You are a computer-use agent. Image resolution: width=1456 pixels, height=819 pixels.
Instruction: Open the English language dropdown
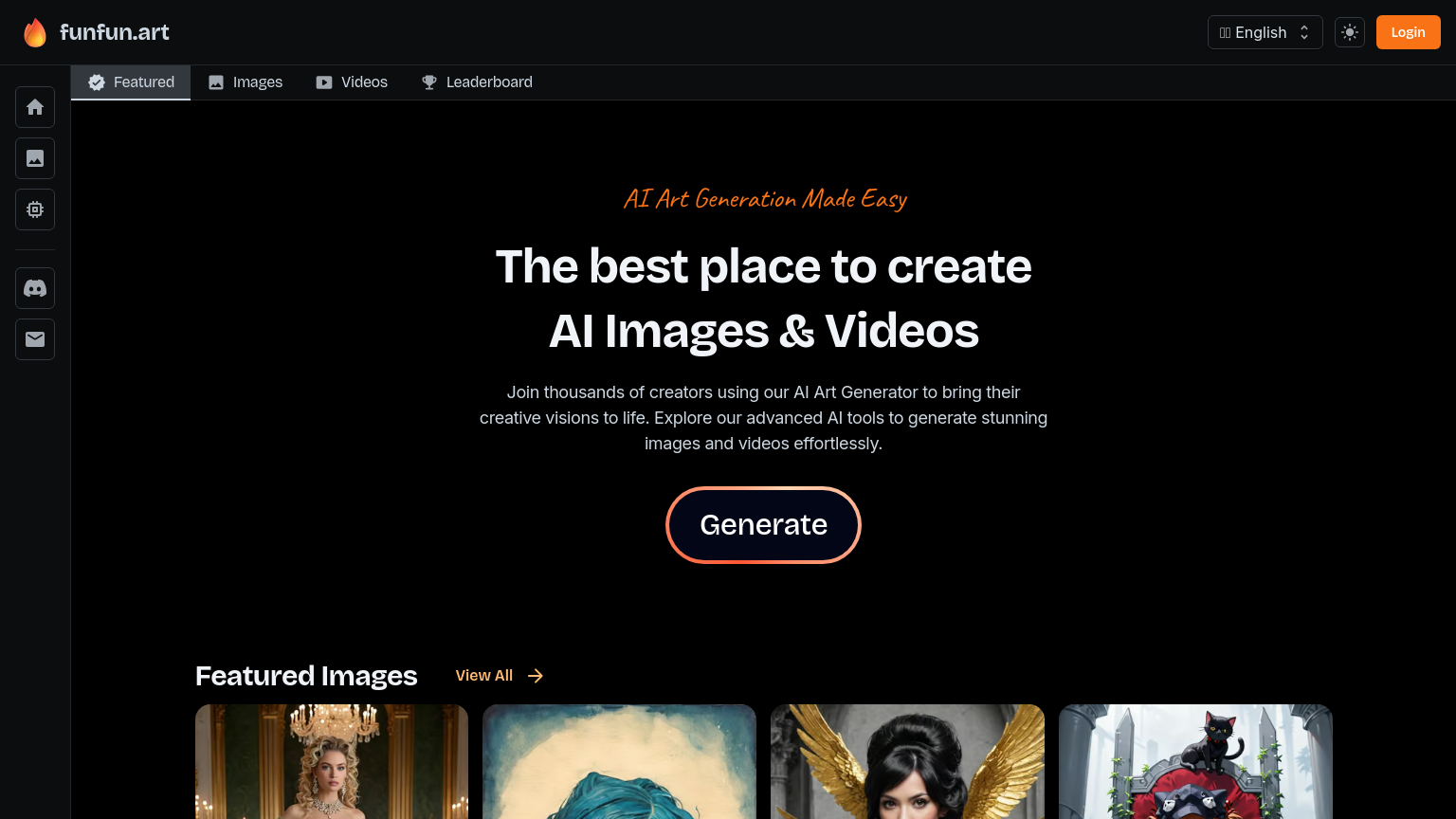click(x=1265, y=32)
